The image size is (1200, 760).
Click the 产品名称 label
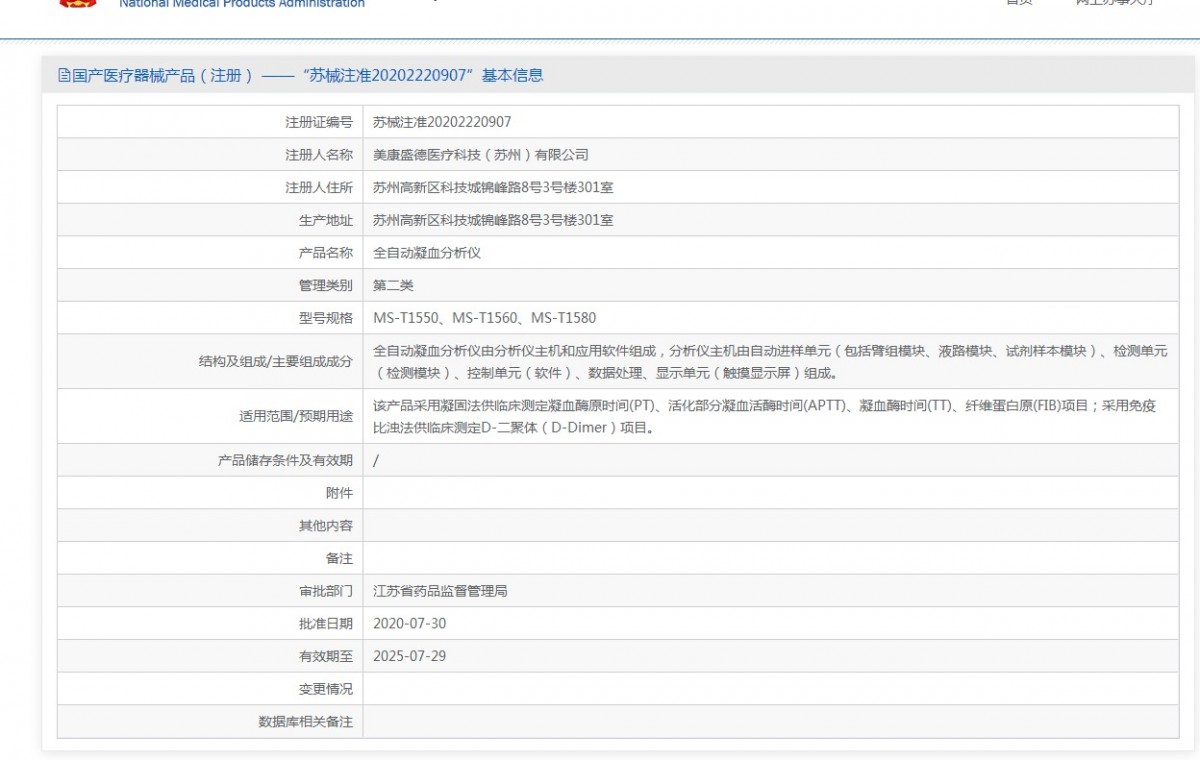[x=326, y=253]
